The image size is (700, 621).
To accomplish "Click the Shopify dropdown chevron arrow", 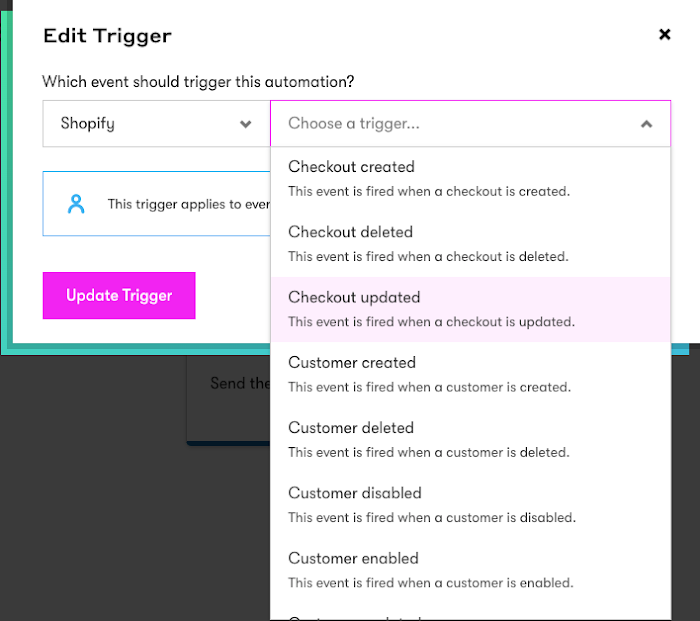I will [x=246, y=124].
